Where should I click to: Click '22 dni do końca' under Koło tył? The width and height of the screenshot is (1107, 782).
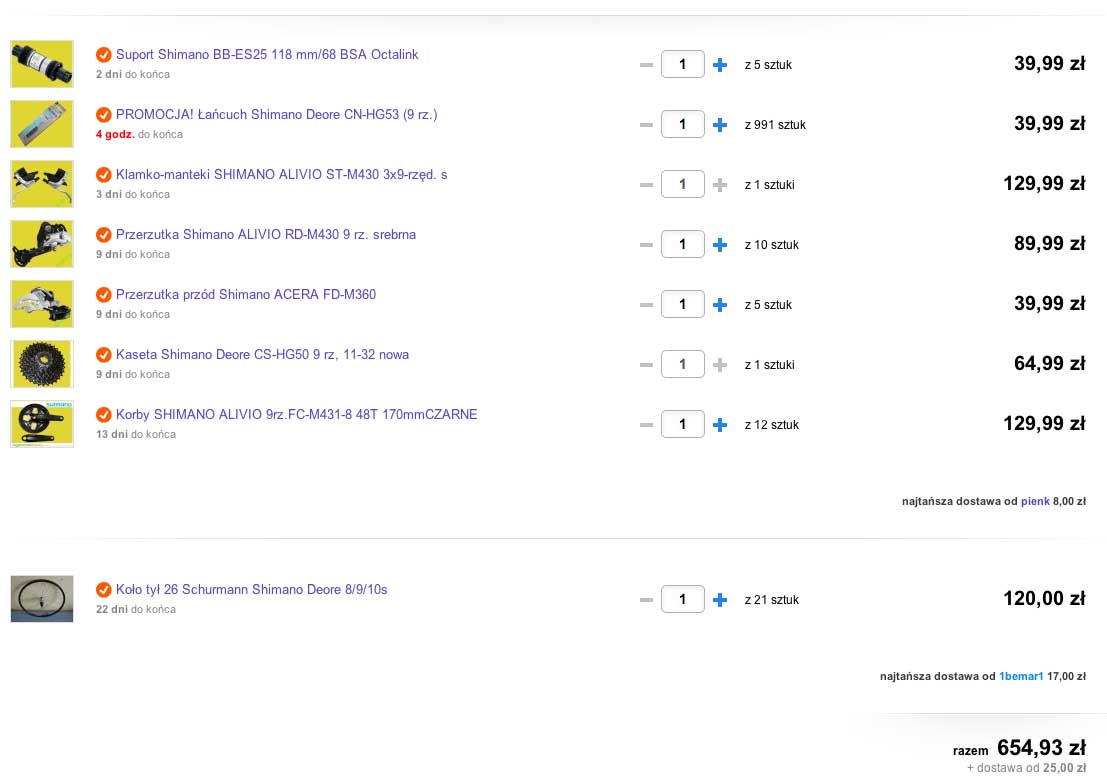coord(136,609)
